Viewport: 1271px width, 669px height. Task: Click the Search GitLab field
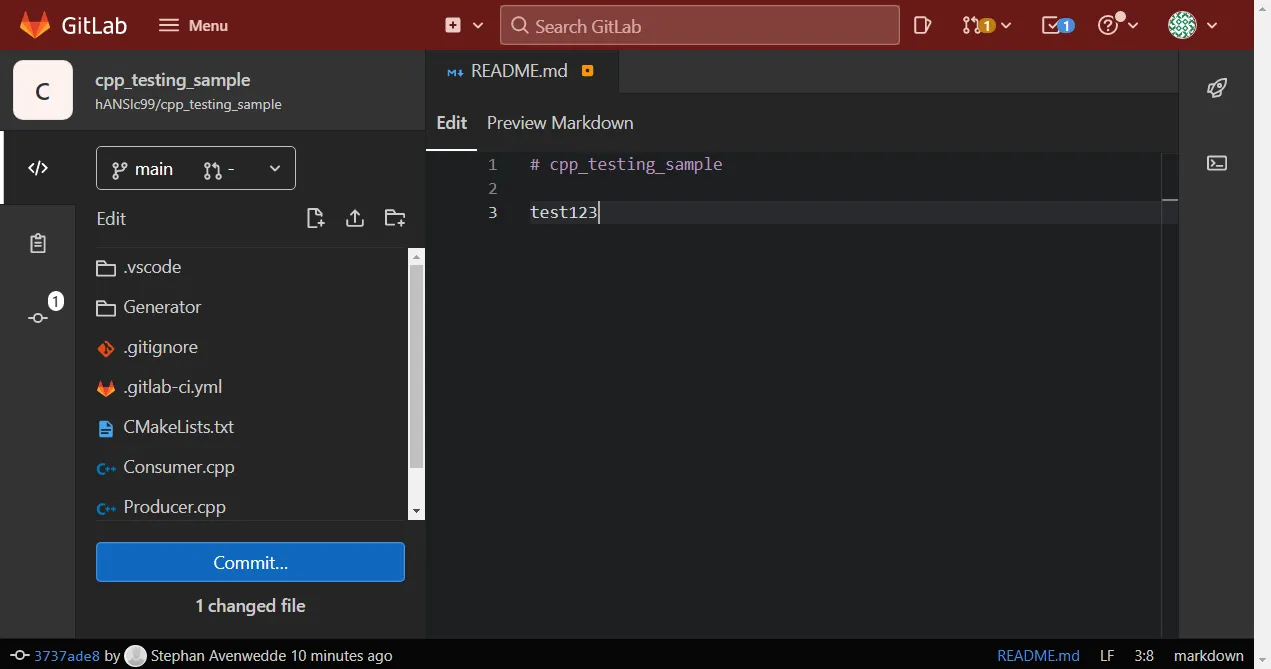pos(698,25)
